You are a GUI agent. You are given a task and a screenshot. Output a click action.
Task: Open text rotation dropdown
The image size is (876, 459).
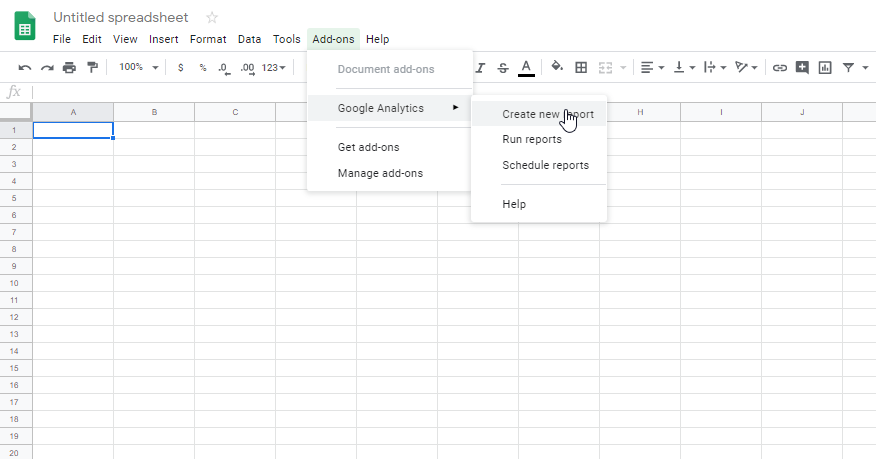pos(746,68)
